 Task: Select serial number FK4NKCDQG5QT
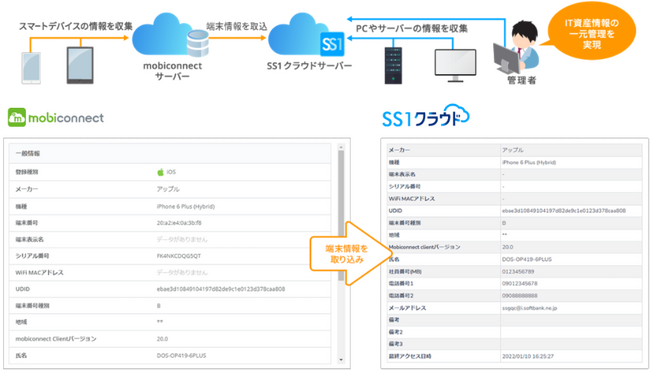179,256
